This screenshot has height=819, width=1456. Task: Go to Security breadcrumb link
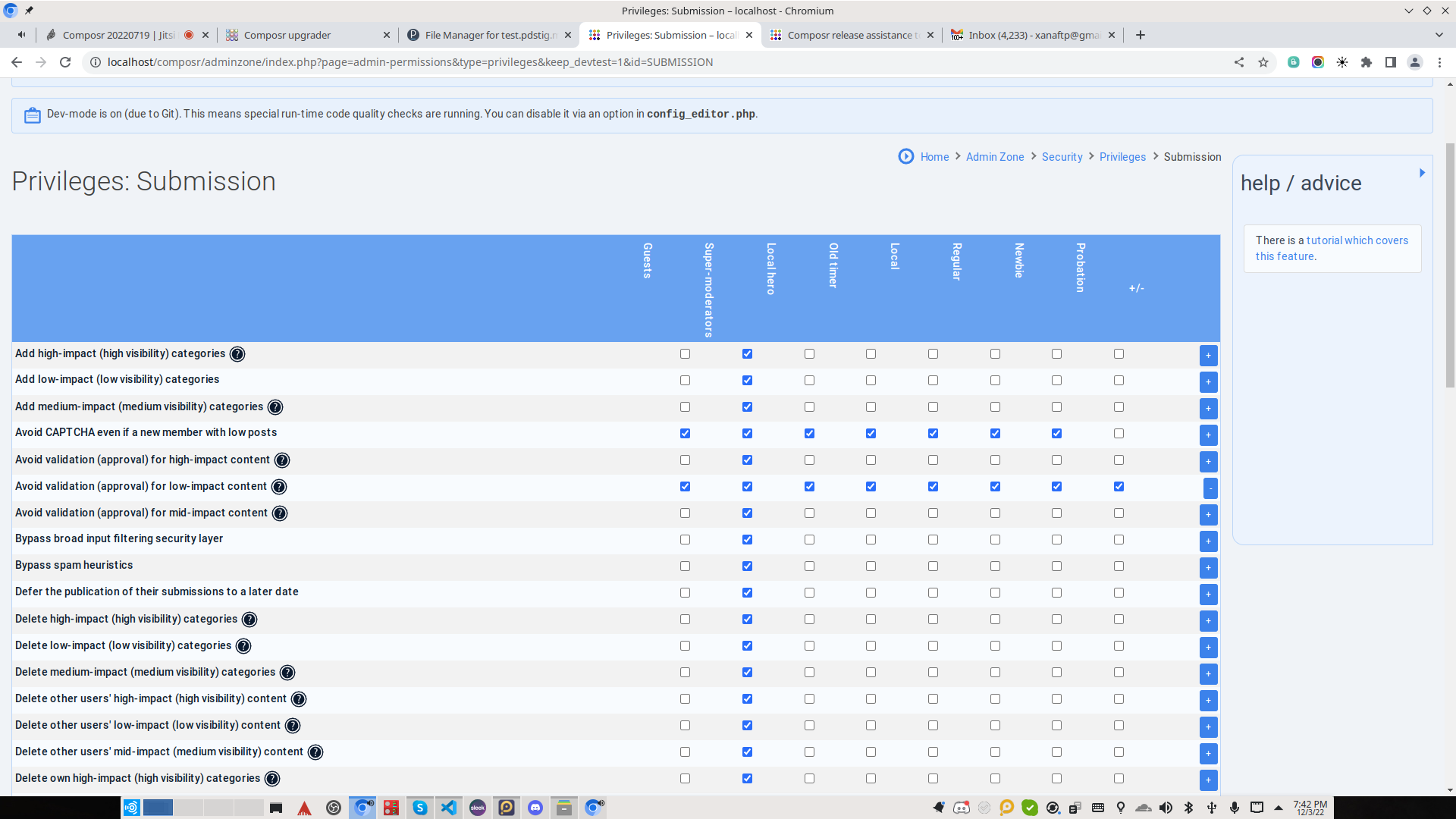pyautogui.click(x=1062, y=157)
